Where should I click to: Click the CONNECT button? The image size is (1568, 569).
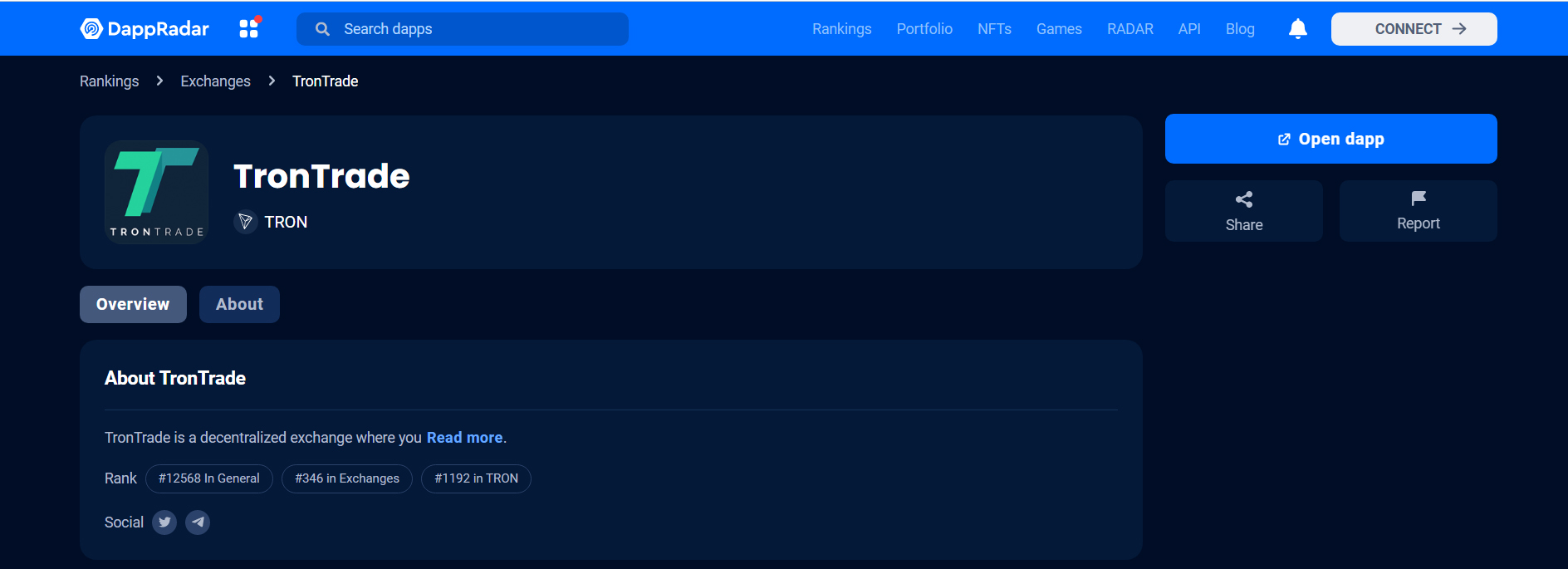(1414, 29)
